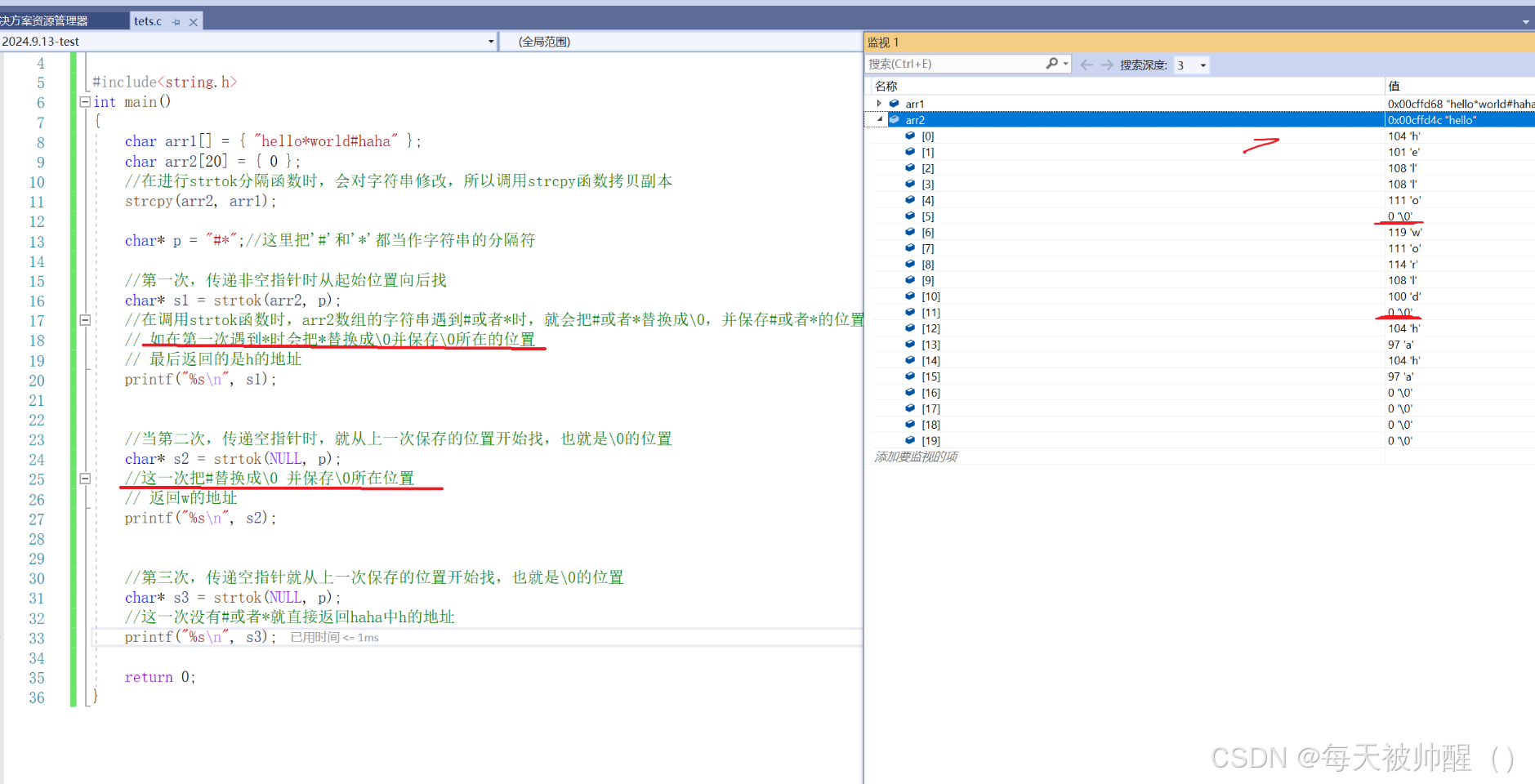Click the icon of element [14]
The image size is (1535, 784).
(x=910, y=360)
